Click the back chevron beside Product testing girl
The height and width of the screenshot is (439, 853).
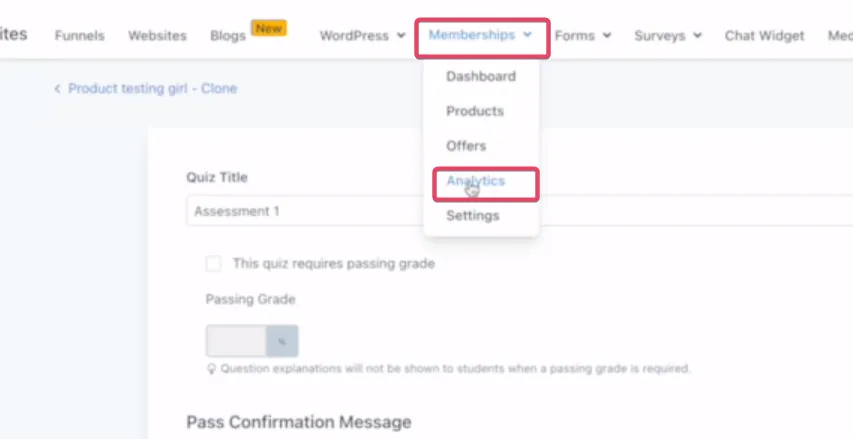point(57,89)
